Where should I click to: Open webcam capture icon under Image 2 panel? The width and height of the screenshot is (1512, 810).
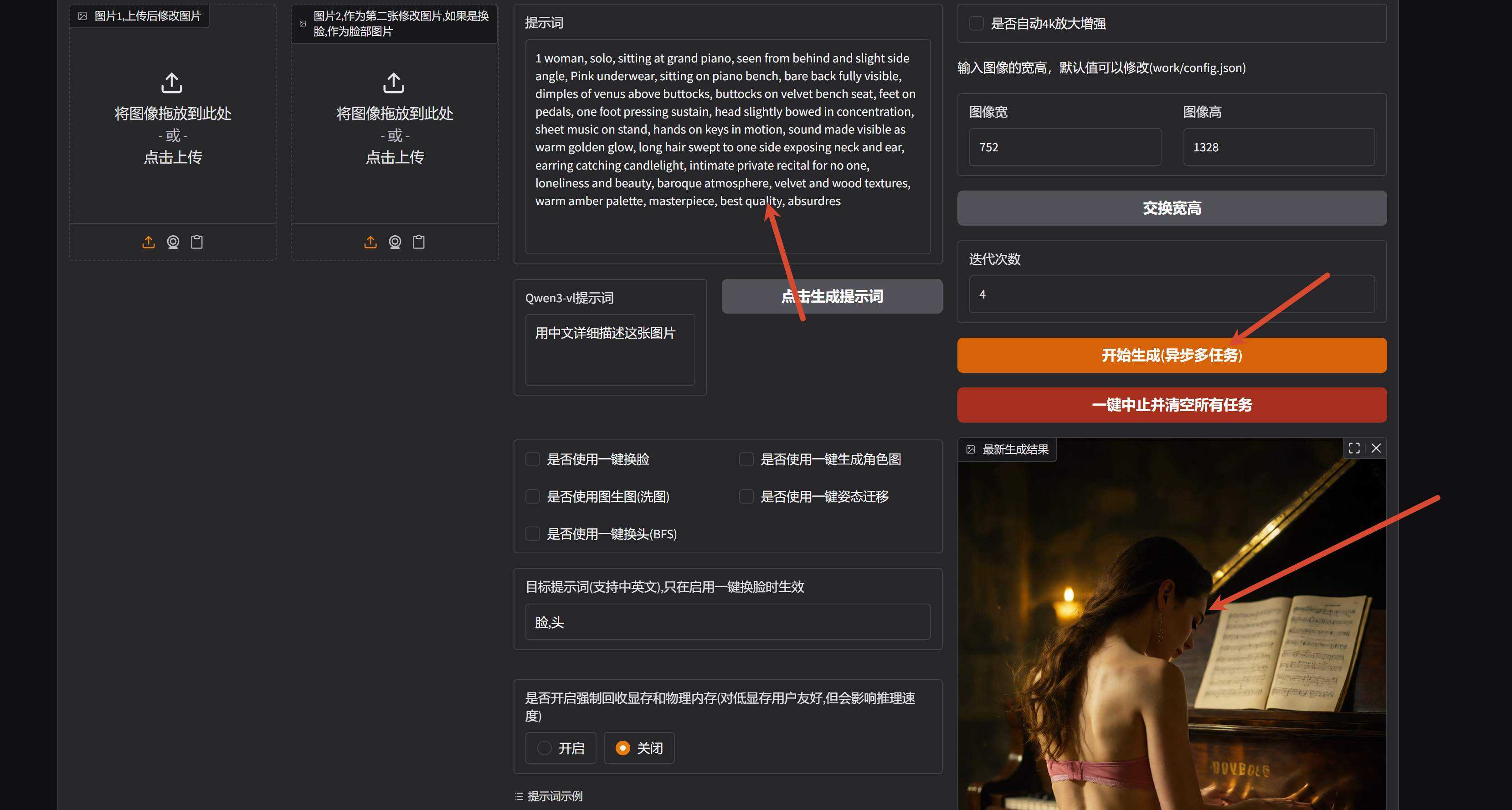pyautogui.click(x=395, y=242)
